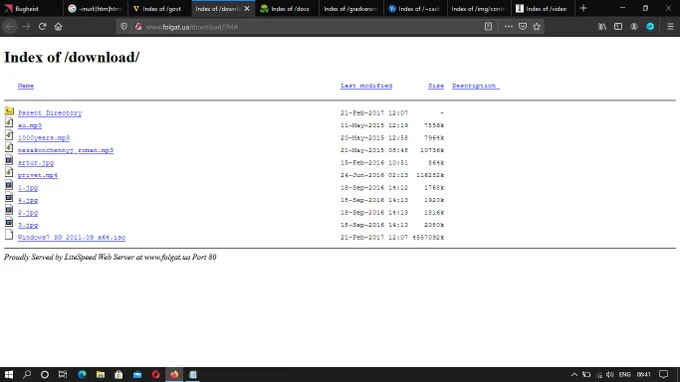Click the Parent Directory folder icon
The width and height of the screenshot is (680, 382).
pos(9,111)
